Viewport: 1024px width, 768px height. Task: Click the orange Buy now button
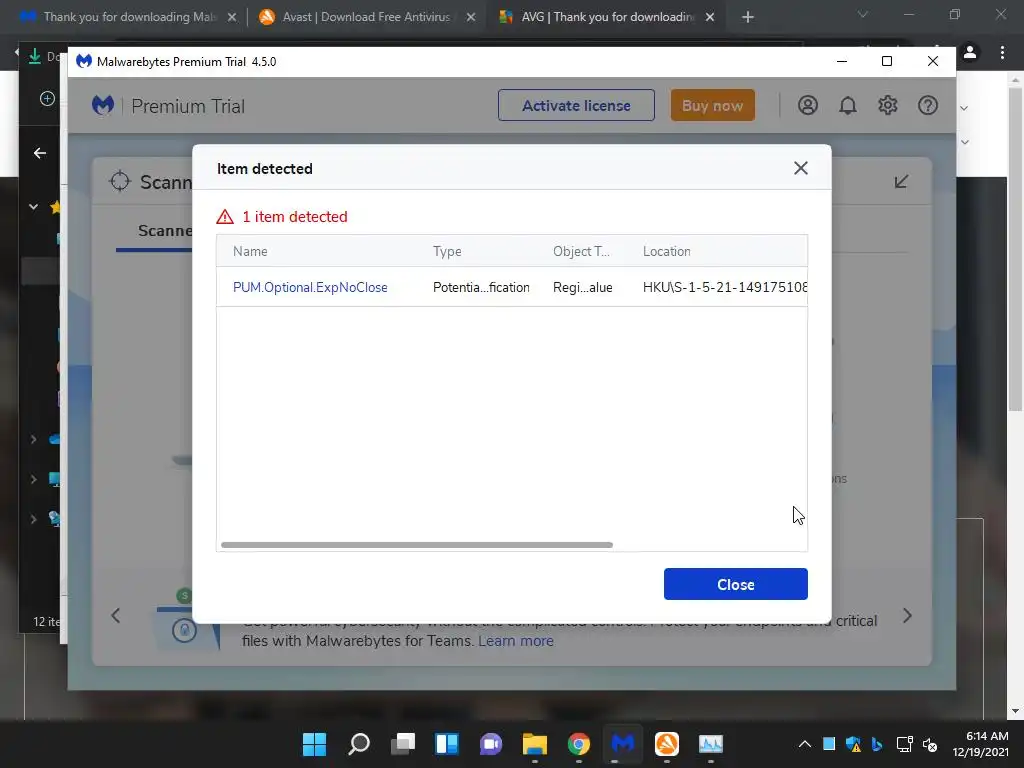click(712, 105)
